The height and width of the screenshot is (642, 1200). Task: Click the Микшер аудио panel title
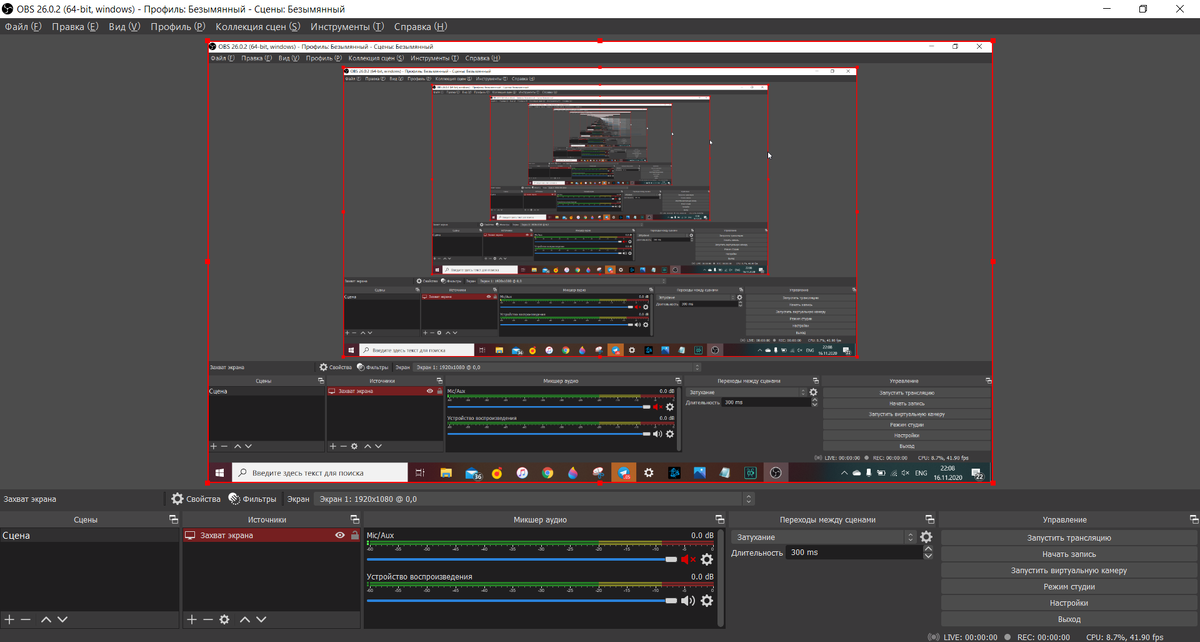tap(540, 520)
